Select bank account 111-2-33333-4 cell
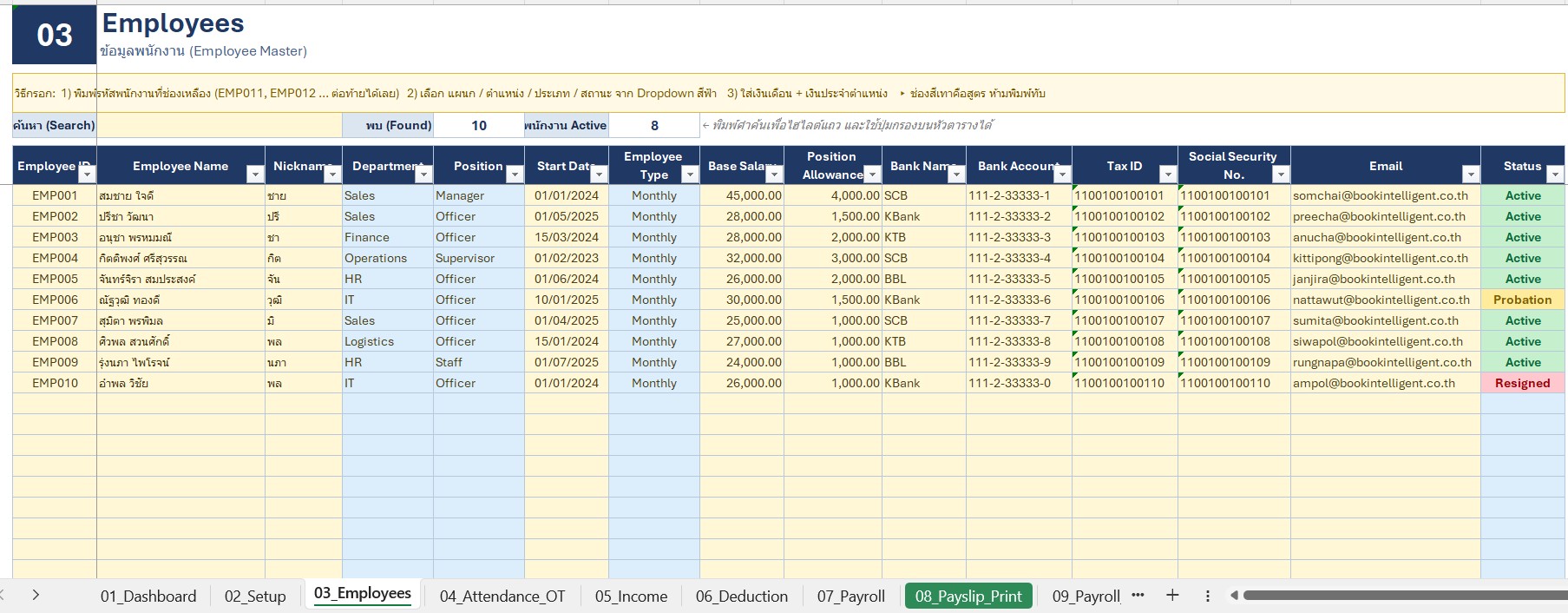This screenshot has width=1568, height=613. coord(1020,258)
